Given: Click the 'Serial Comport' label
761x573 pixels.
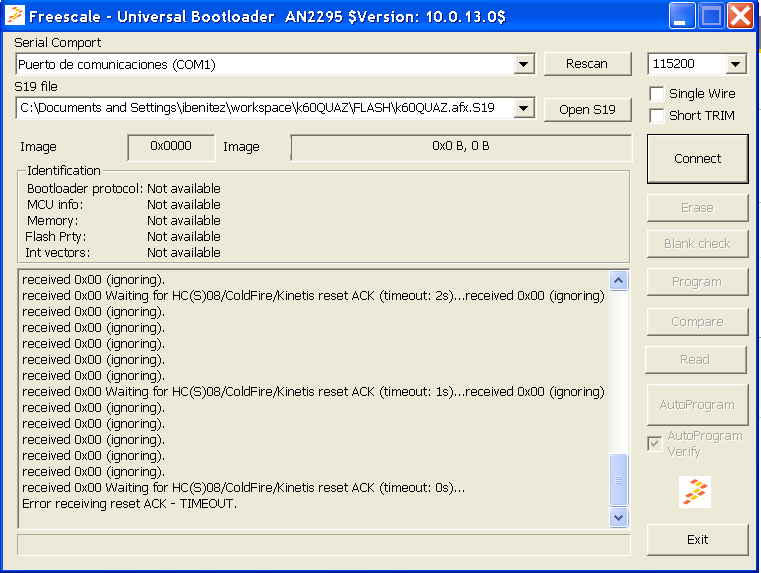Looking at the screenshot, I should tap(58, 43).
